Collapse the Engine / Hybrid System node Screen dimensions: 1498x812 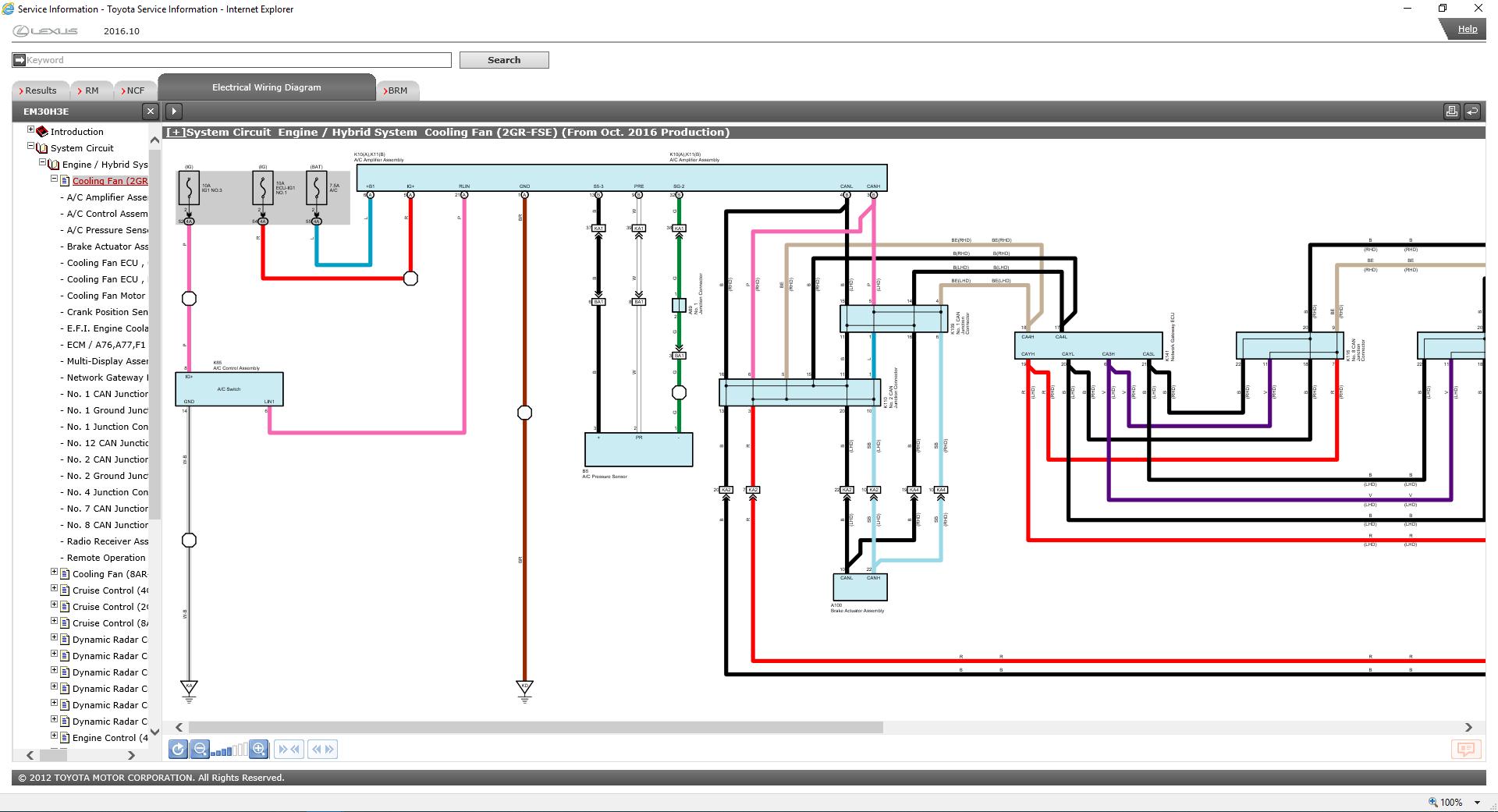(x=43, y=162)
